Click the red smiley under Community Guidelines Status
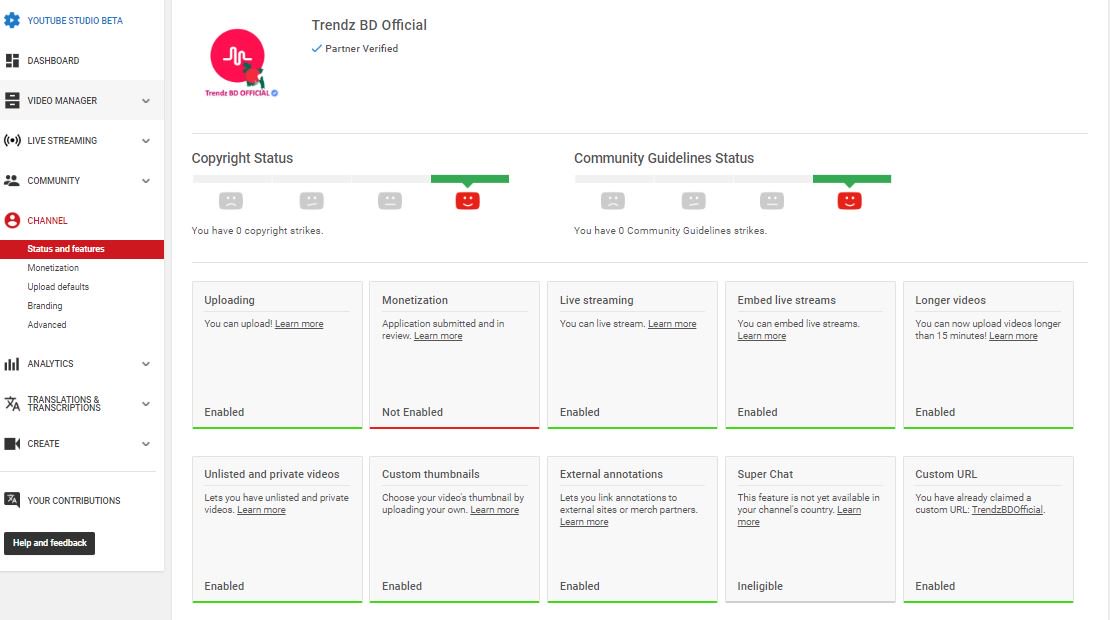This screenshot has height=620, width=1110. [x=849, y=201]
